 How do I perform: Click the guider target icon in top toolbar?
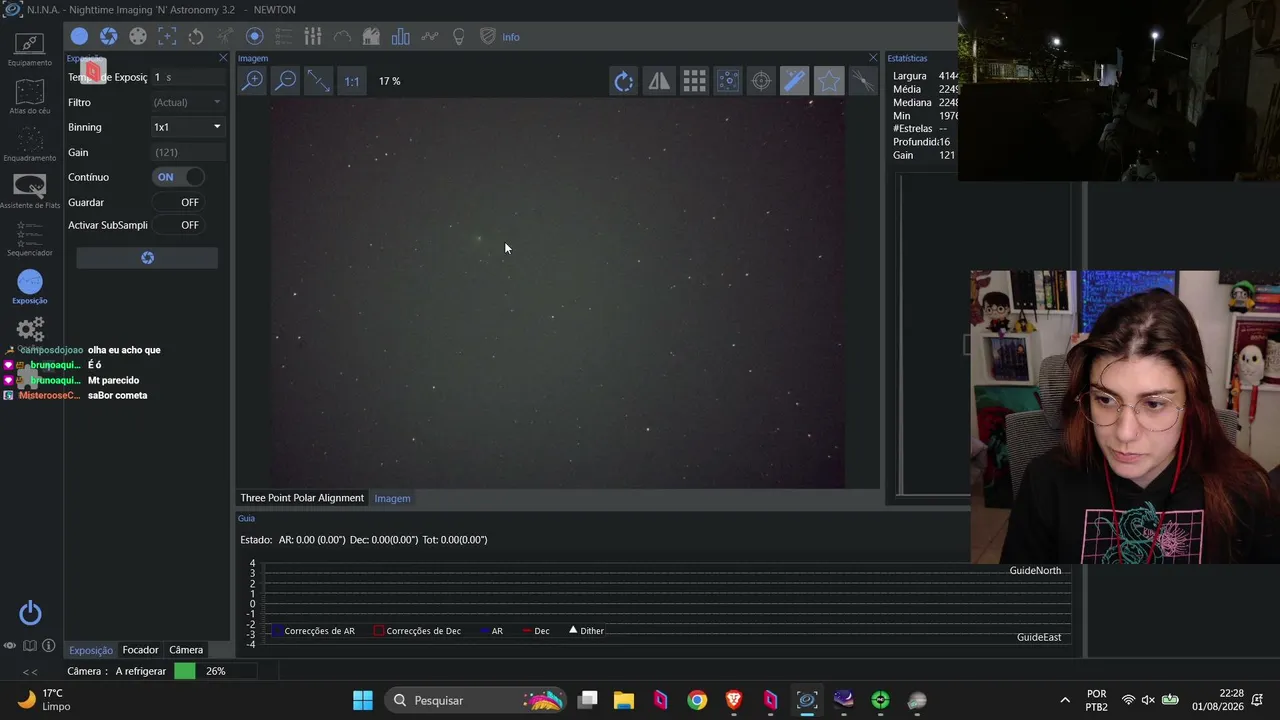coord(254,37)
